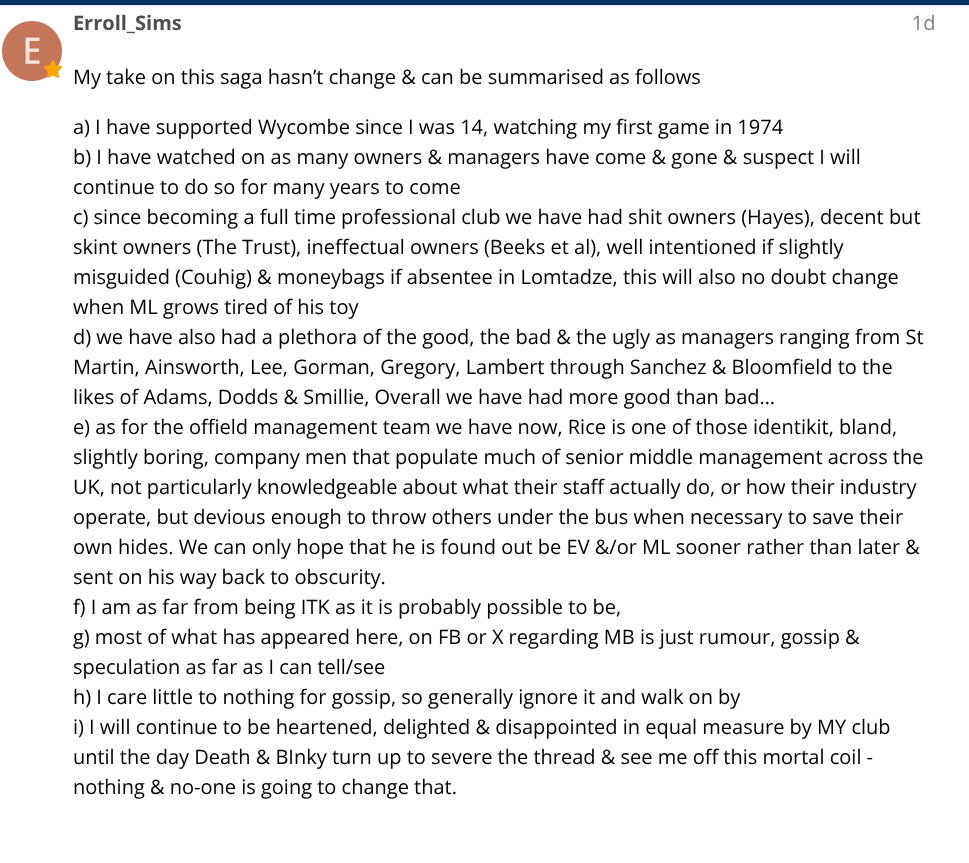Click line starting "d) we have also had"
Screen dimensions: 969x863
coord(498,337)
